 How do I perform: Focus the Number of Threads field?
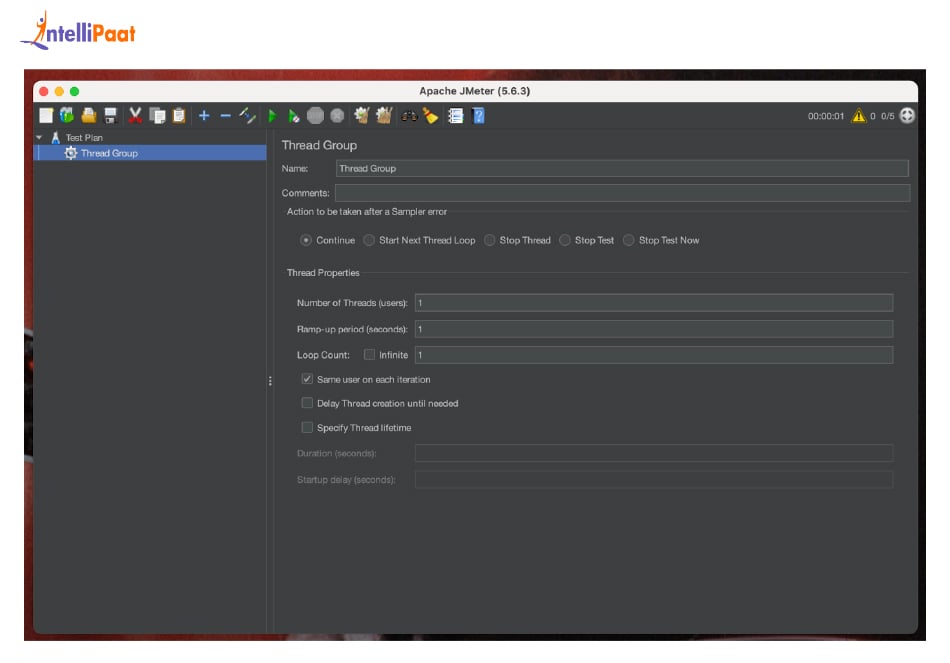[654, 303]
